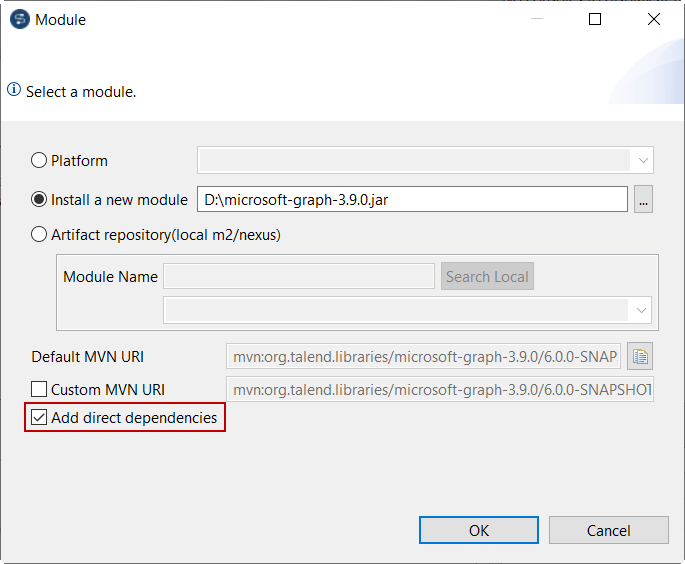This screenshot has height=564, width=685.
Task: Select the Platform radio option
Action: 40,160
